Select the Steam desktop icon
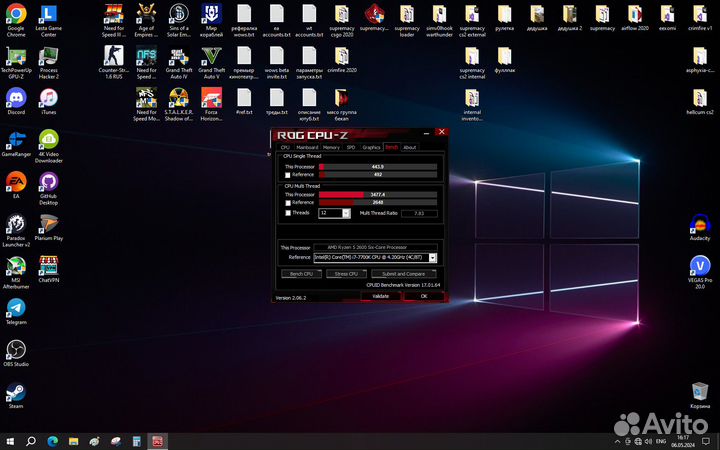 16,396
